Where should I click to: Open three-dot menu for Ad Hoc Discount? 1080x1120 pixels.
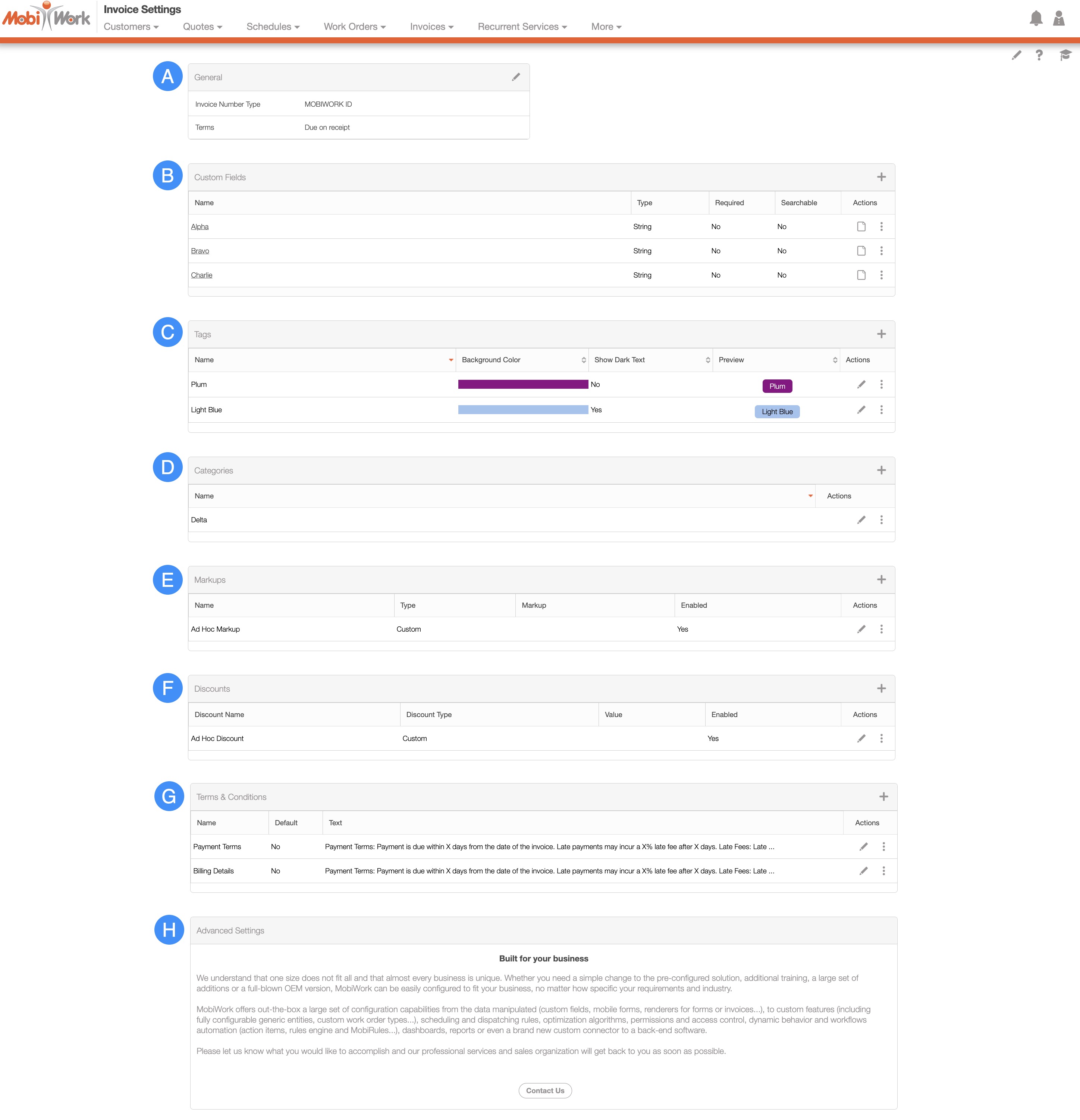[x=881, y=739]
